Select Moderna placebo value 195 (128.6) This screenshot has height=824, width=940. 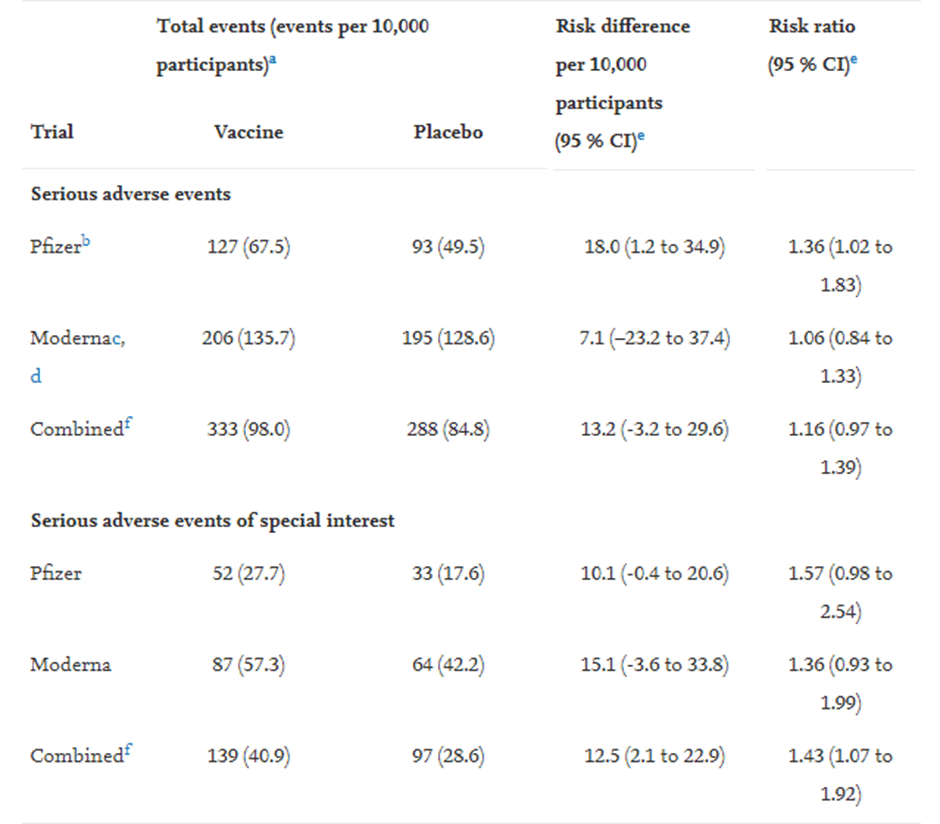coord(448,339)
